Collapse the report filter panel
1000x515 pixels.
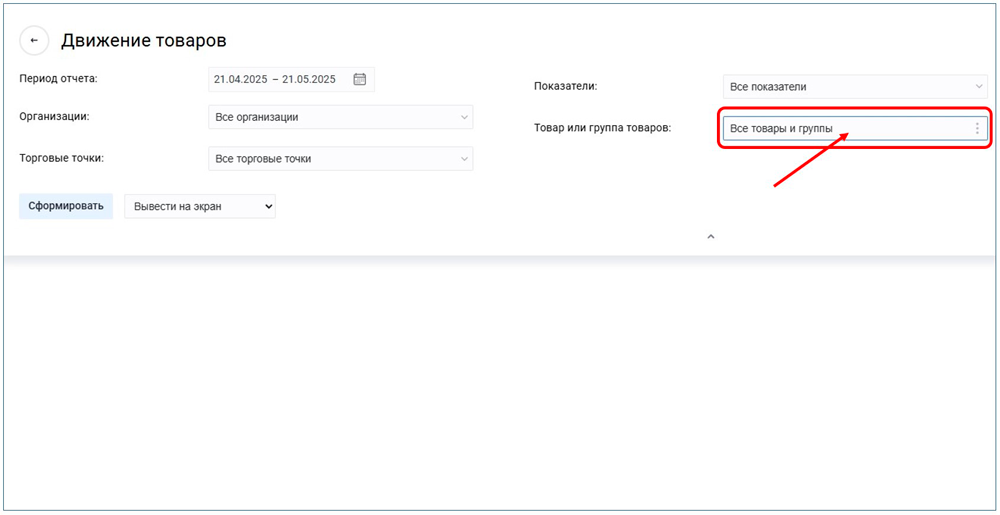click(x=711, y=237)
